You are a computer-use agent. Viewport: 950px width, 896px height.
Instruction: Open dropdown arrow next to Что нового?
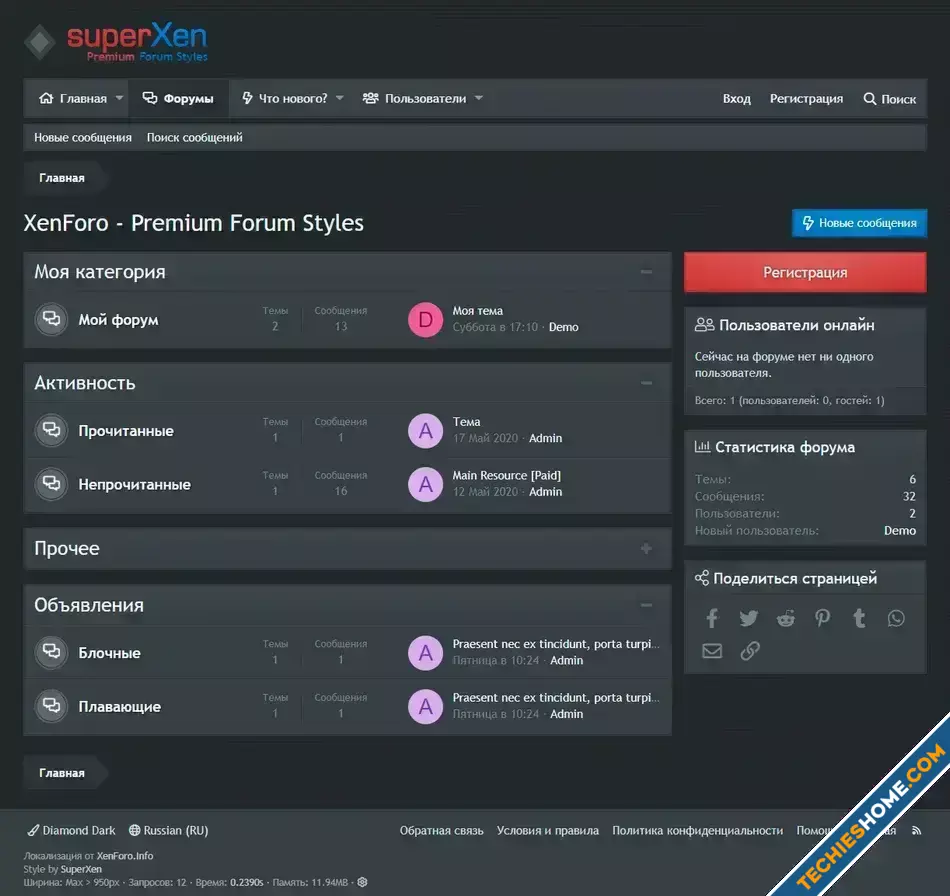339,98
